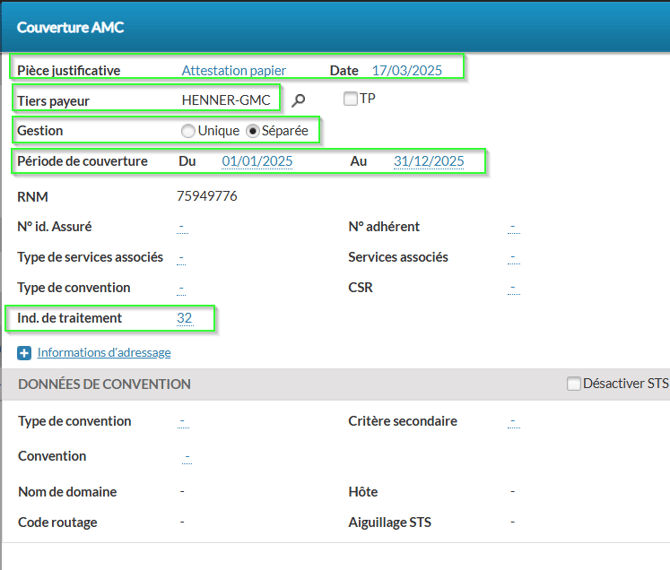
Task: Set Type de services associés value
Action: click(x=181, y=258)
